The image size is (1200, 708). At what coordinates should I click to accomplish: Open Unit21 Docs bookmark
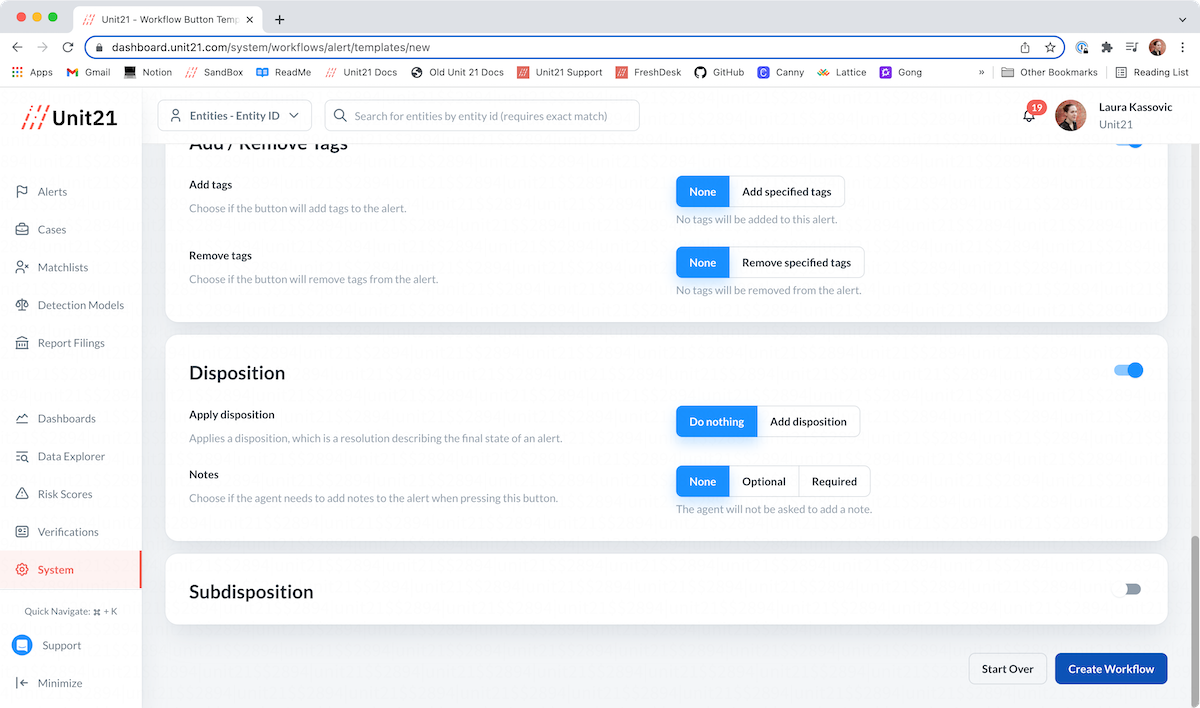(x=361, y=73)
